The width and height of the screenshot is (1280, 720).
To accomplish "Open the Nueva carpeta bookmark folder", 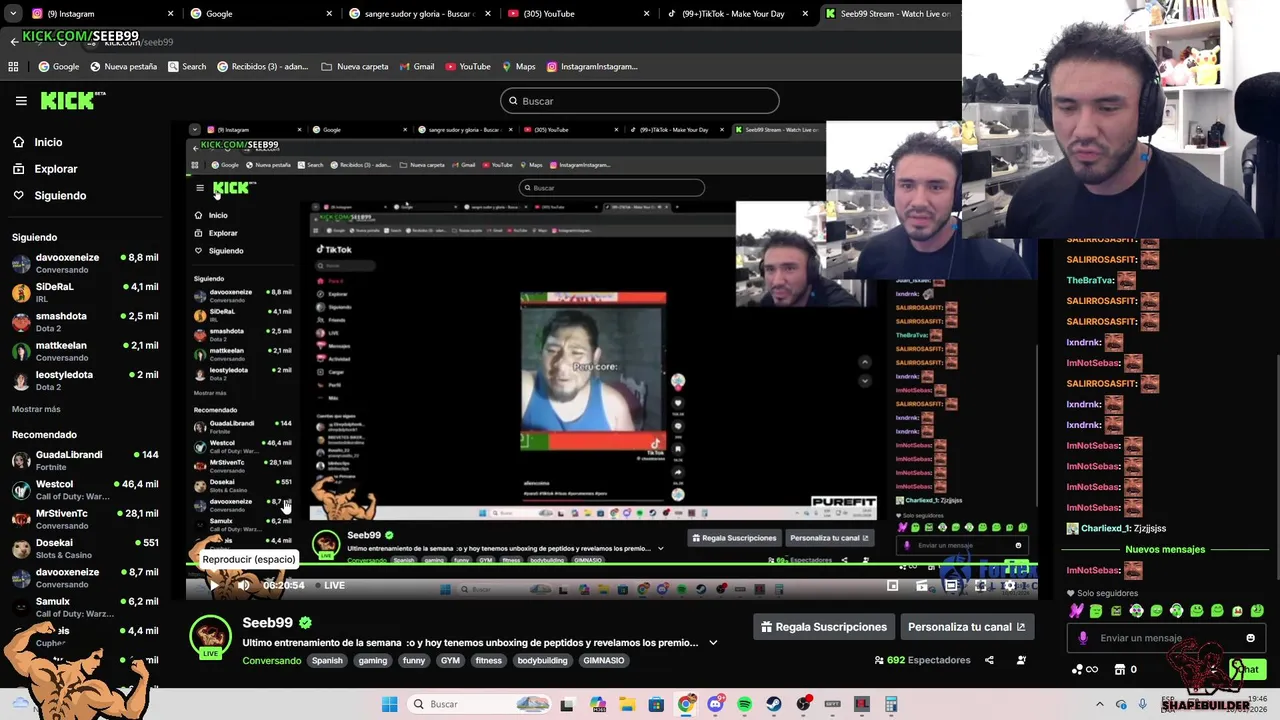I will point(355,67).
